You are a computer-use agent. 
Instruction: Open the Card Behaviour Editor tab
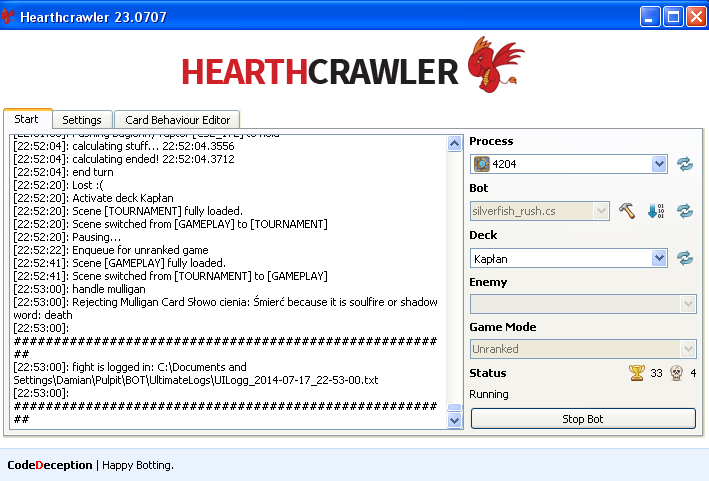coord(177,120)
